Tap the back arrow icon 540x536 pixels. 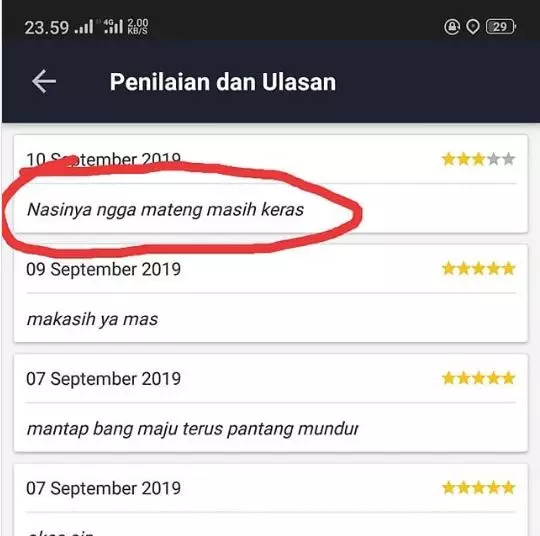44,82
